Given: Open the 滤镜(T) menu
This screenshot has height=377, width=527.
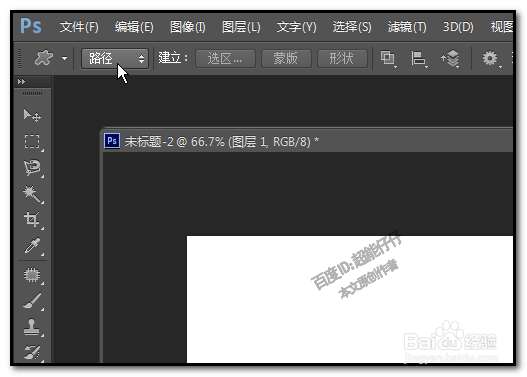Looking at the screenshot, I should [407, 27].
